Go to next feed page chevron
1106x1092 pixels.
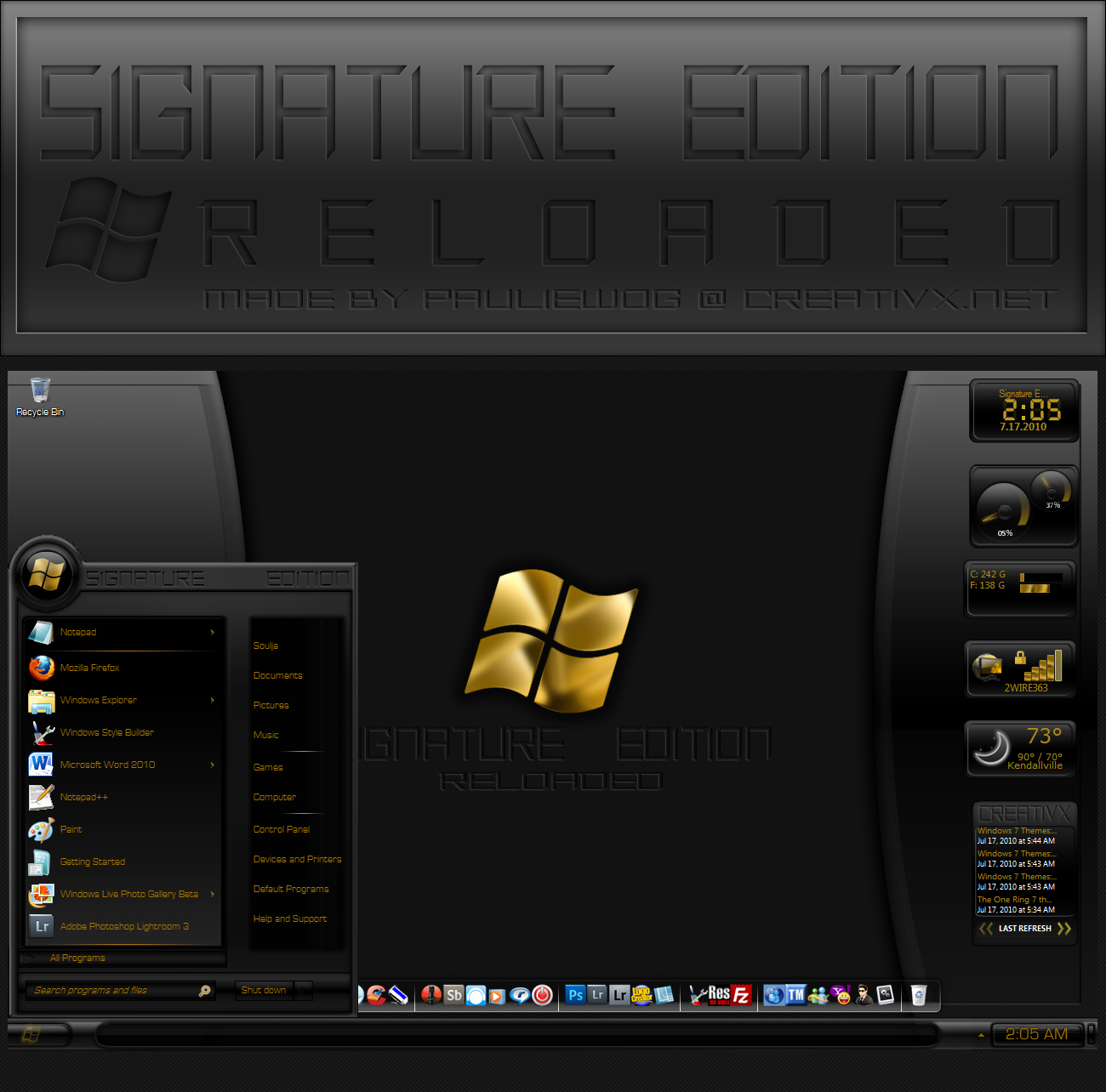[1063, 929]
